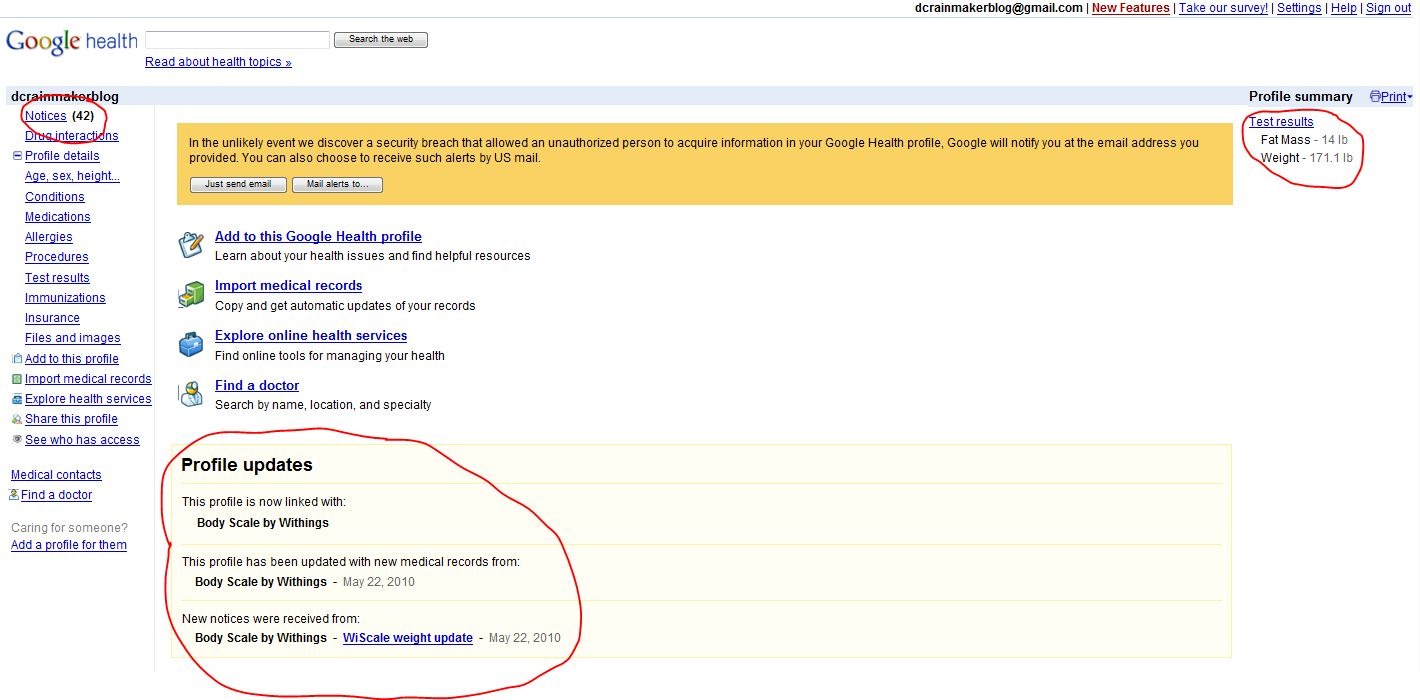
Task: Open Drug interactions in the sidebar
Action: click(x=72, y=136)
